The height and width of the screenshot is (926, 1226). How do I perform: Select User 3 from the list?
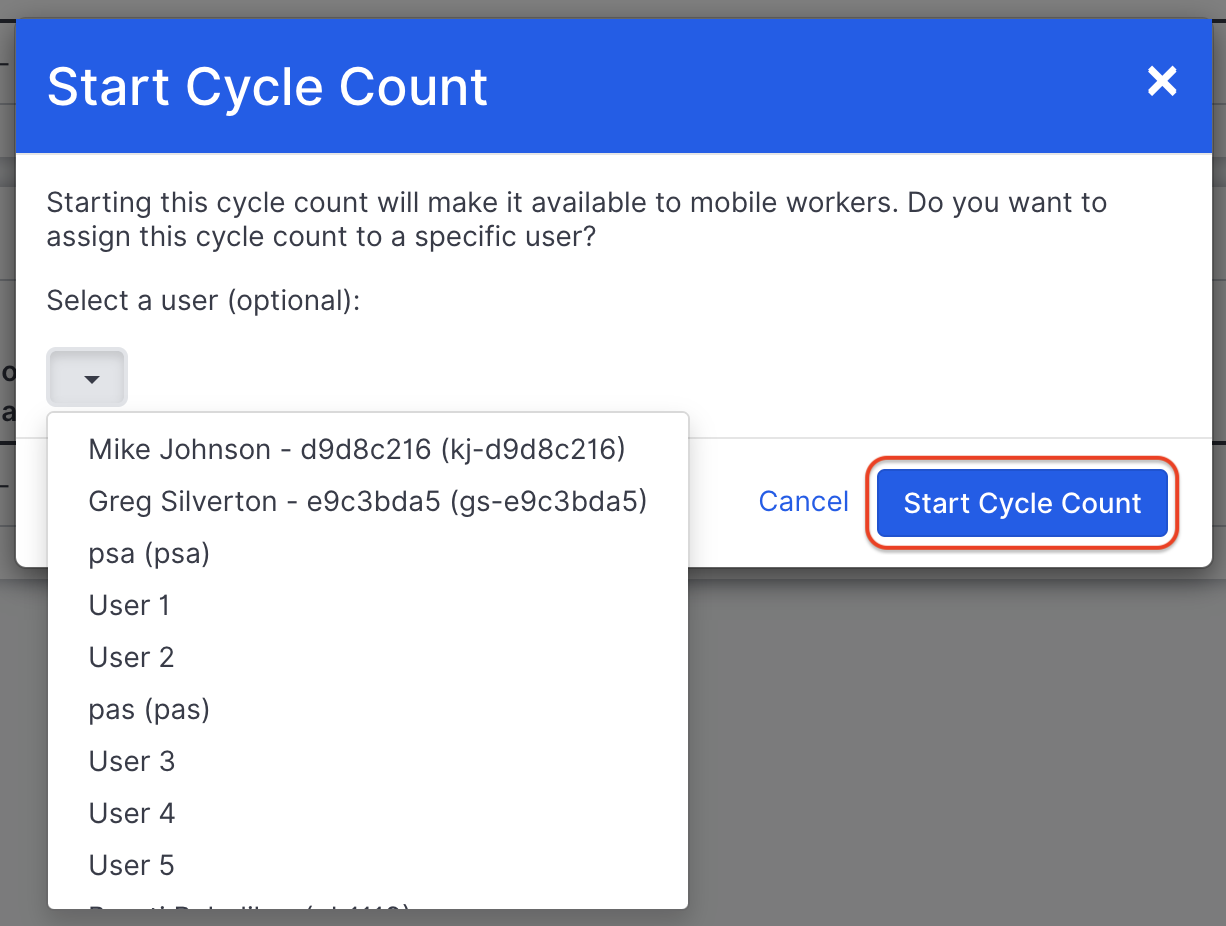click(131, 761)
